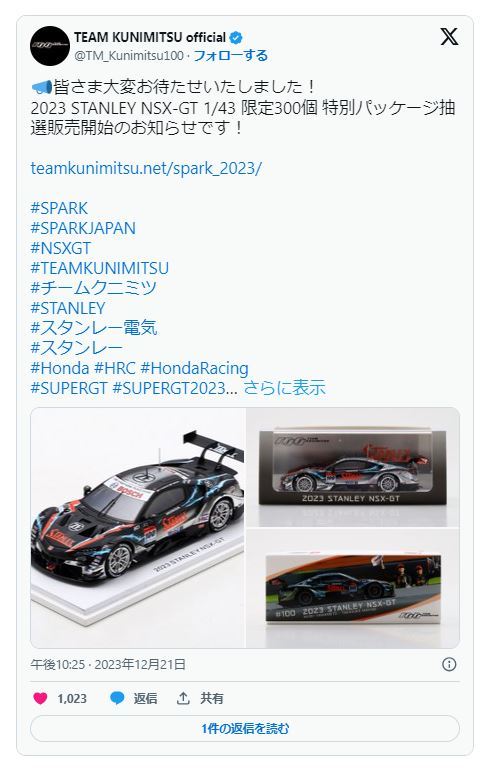Open the #SPARKJAPAN hashtag

[83, 228]
